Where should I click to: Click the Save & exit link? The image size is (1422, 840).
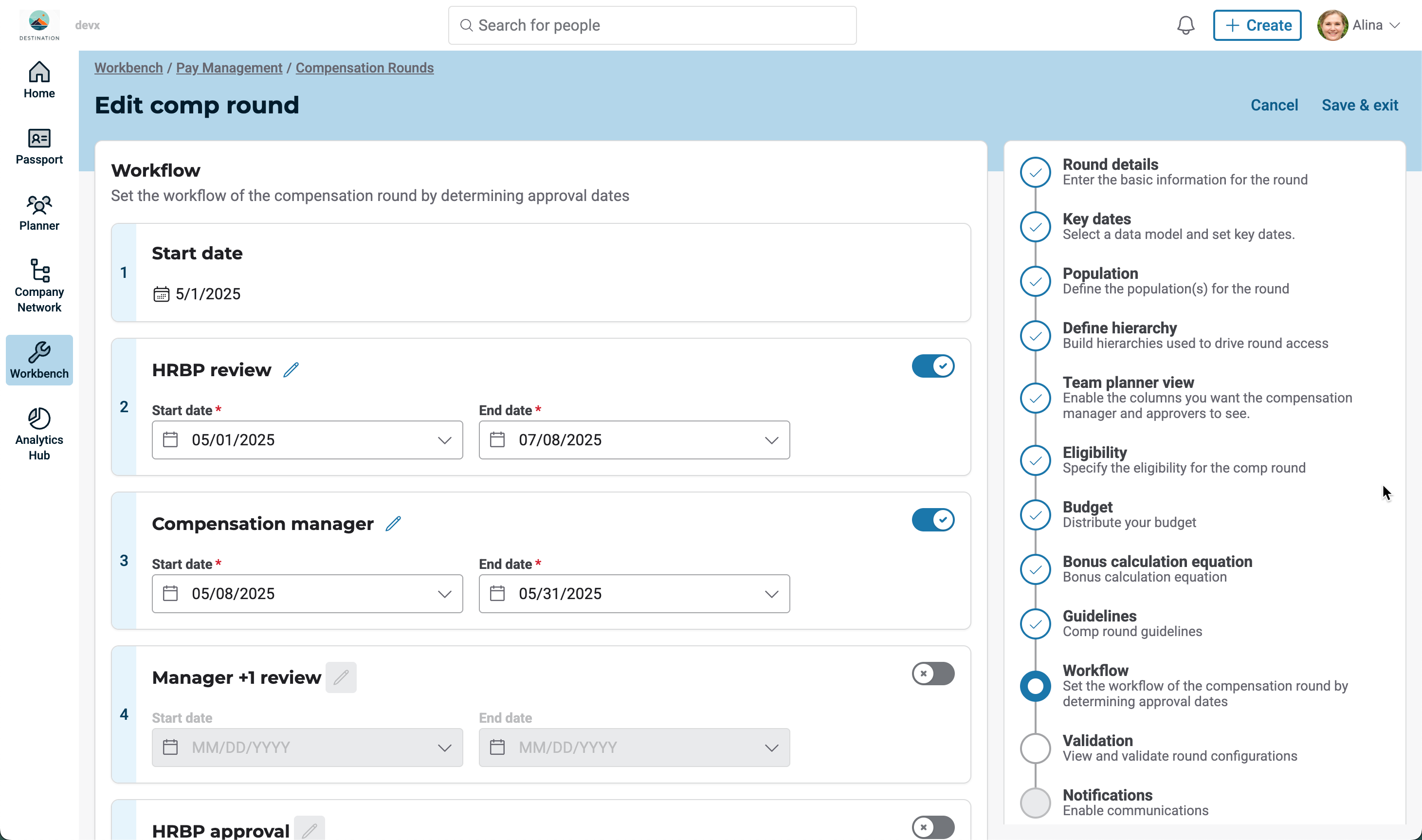(x=1359, y=105)
